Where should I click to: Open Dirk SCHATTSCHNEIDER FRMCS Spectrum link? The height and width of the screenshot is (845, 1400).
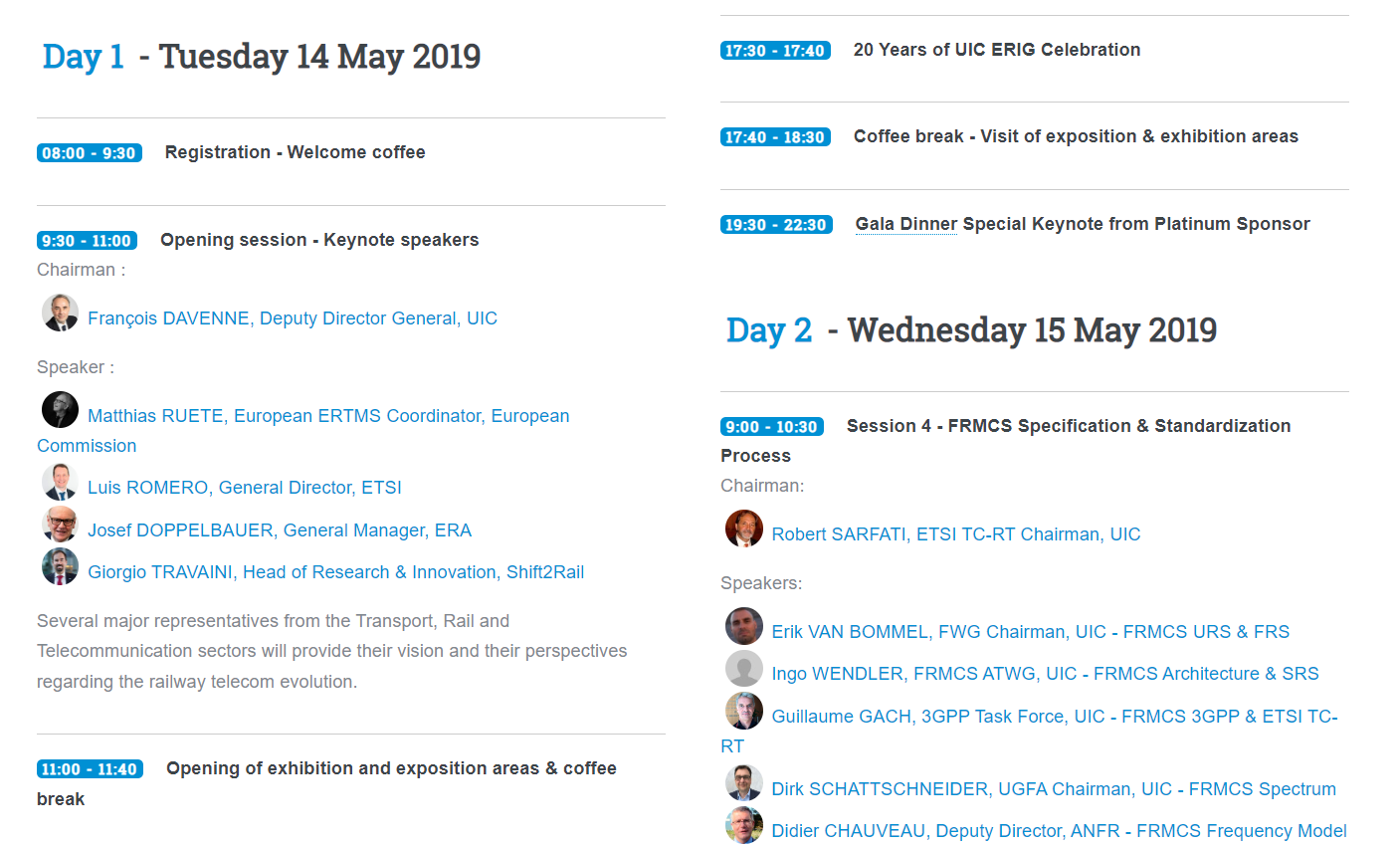pyautogui.click(x=1054, y=789)
